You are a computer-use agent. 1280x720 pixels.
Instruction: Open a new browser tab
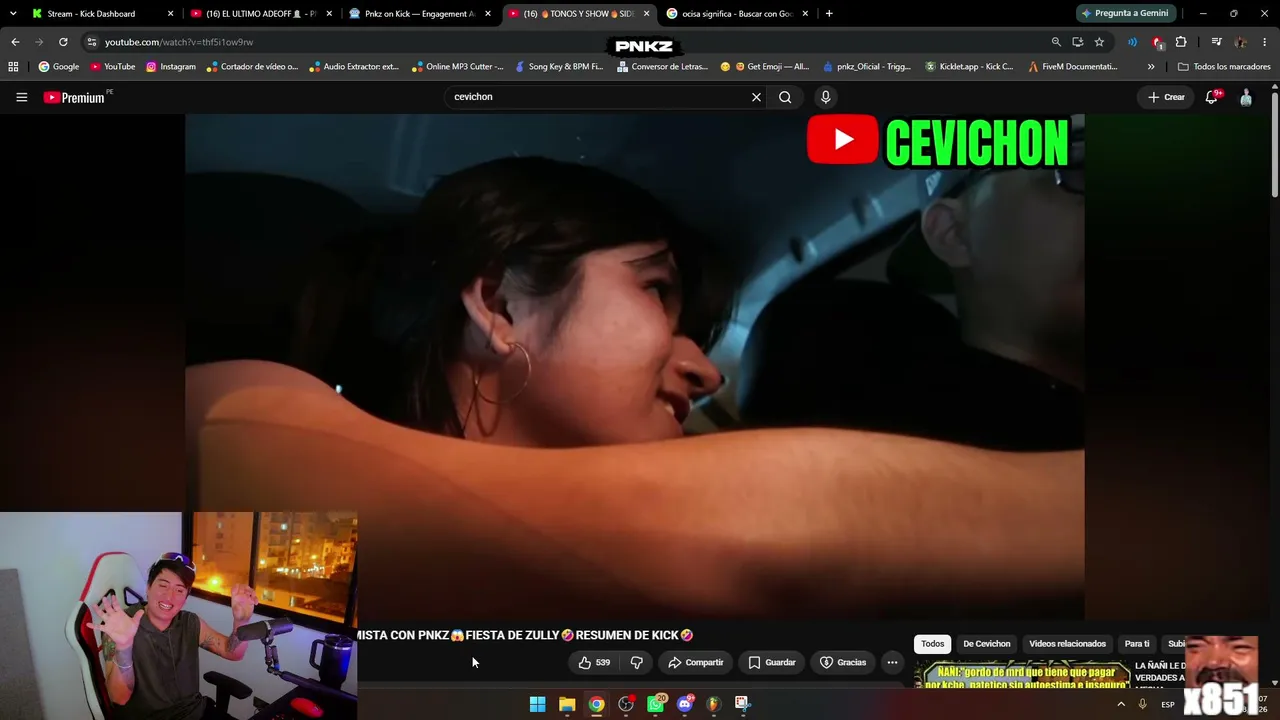click(829, 14)
